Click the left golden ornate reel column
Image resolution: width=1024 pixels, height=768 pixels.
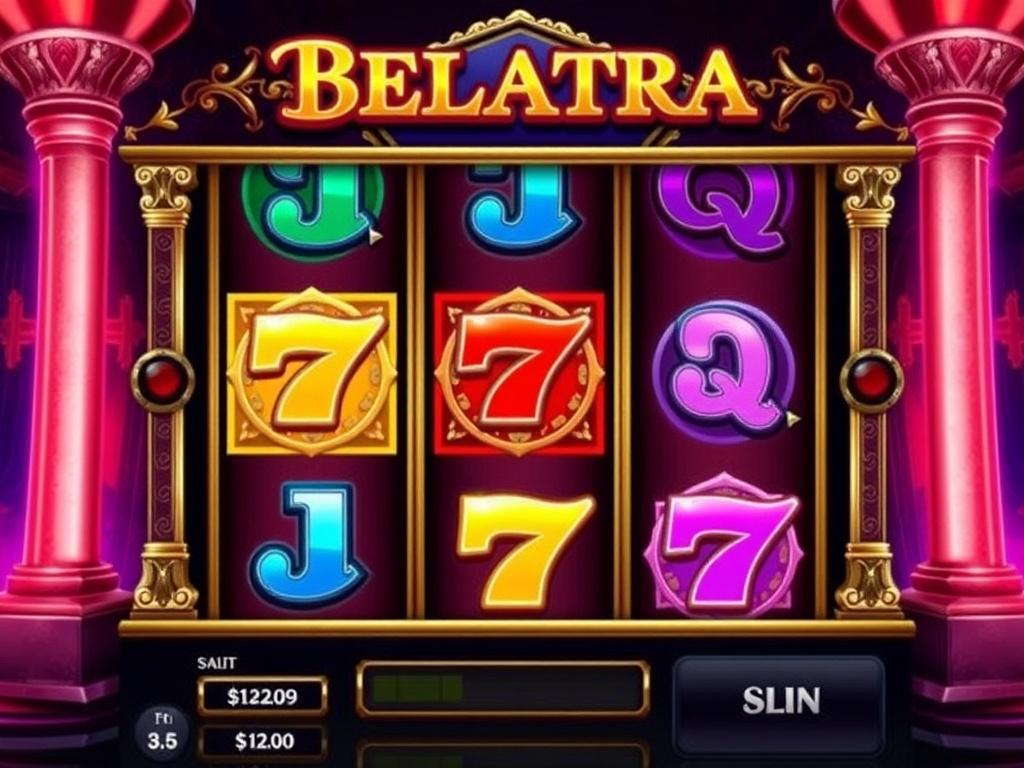[165, 391]
